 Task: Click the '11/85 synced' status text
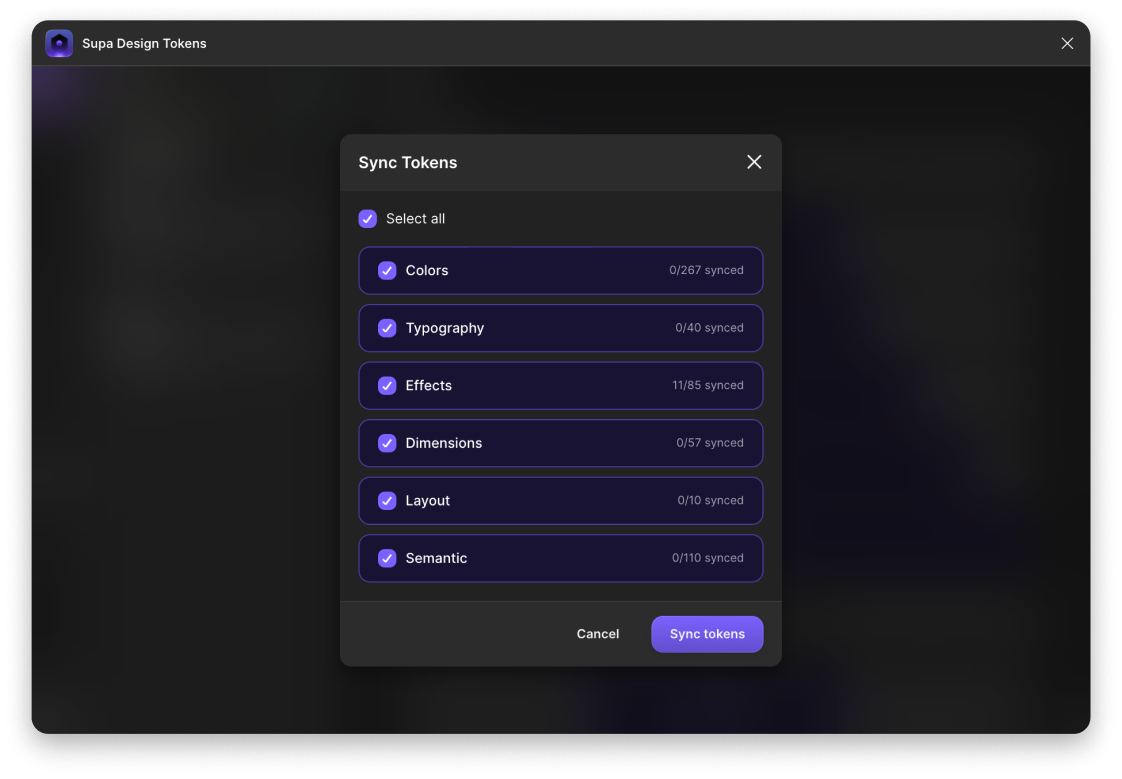[x=708, y=386]
